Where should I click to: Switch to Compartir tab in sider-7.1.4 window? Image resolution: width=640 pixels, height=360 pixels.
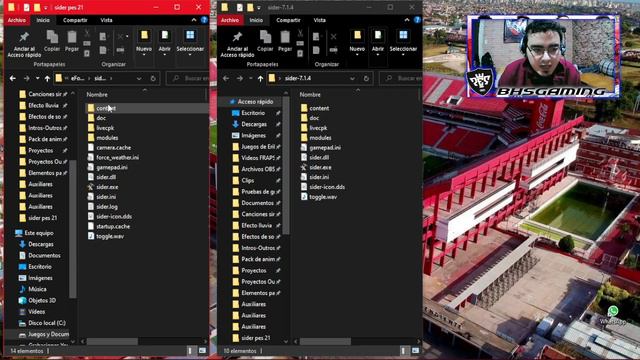tap(288, 20)
